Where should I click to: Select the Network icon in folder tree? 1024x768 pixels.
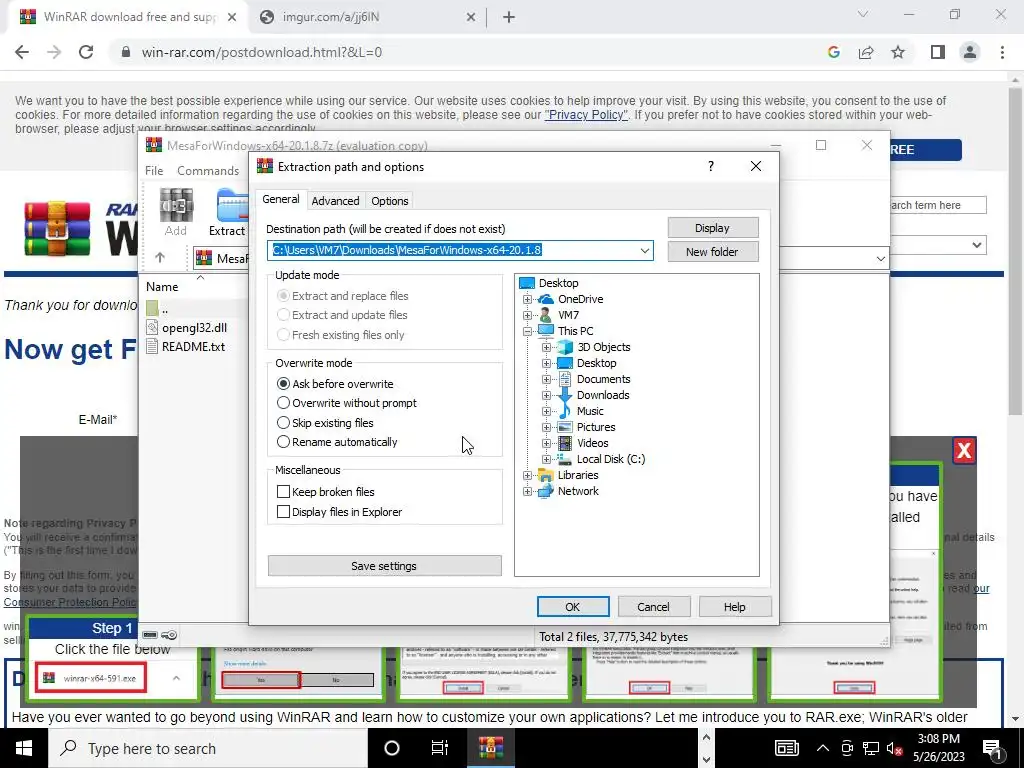[x=545, y=491]
